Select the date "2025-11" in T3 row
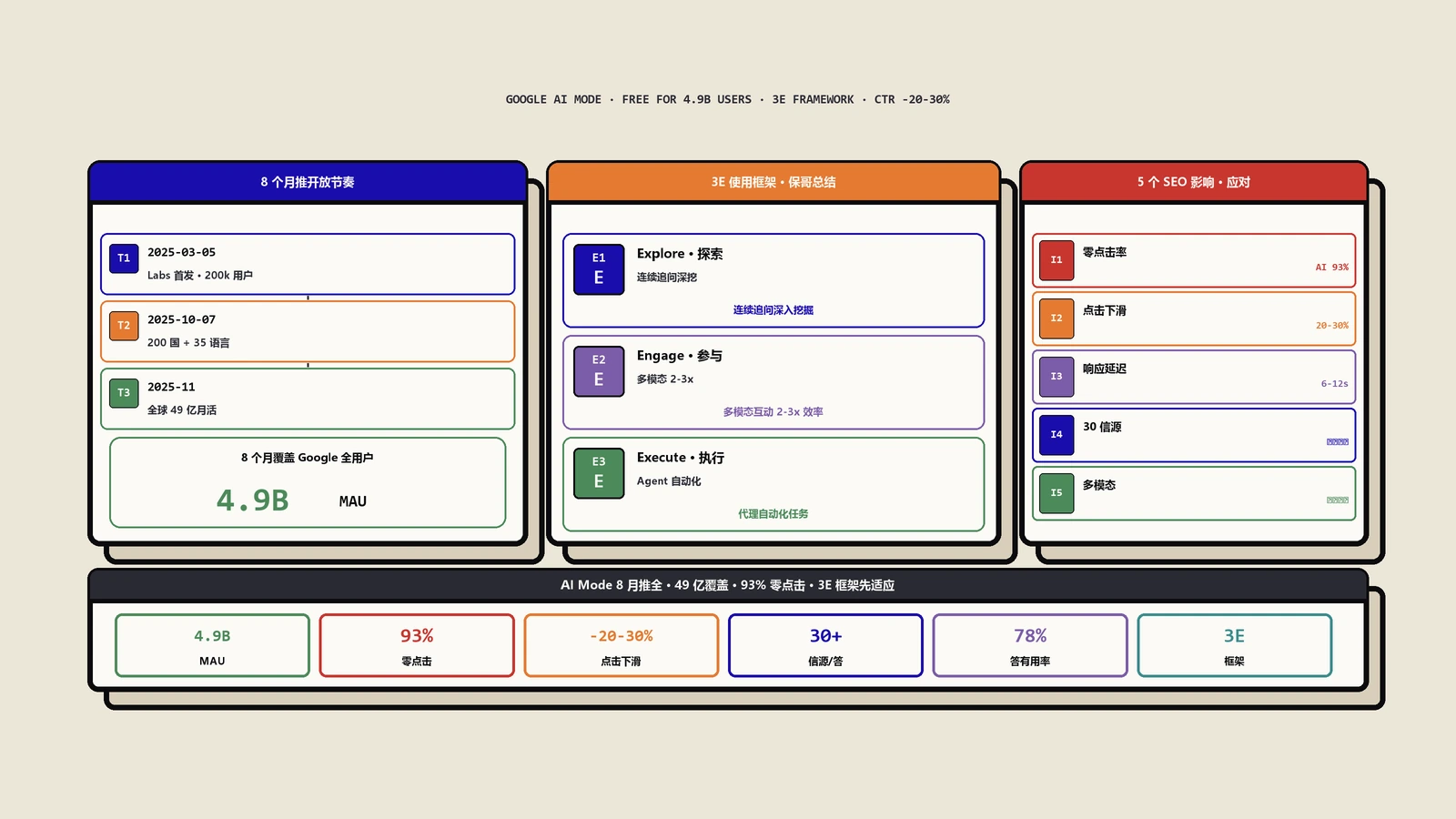Image resolution: width=1456 pixels, height=819 pixels. pos(171,387)
